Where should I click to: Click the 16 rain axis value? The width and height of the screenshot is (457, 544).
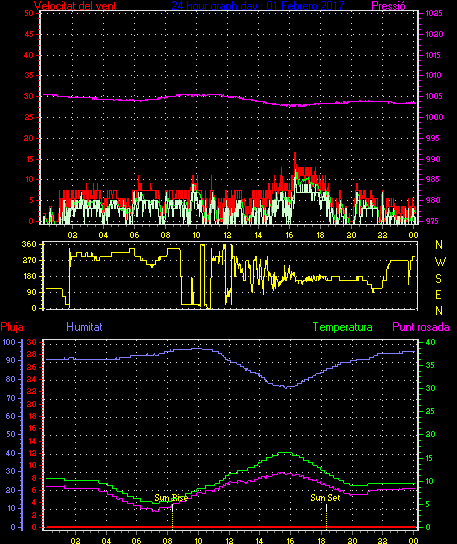click(32, 428)
